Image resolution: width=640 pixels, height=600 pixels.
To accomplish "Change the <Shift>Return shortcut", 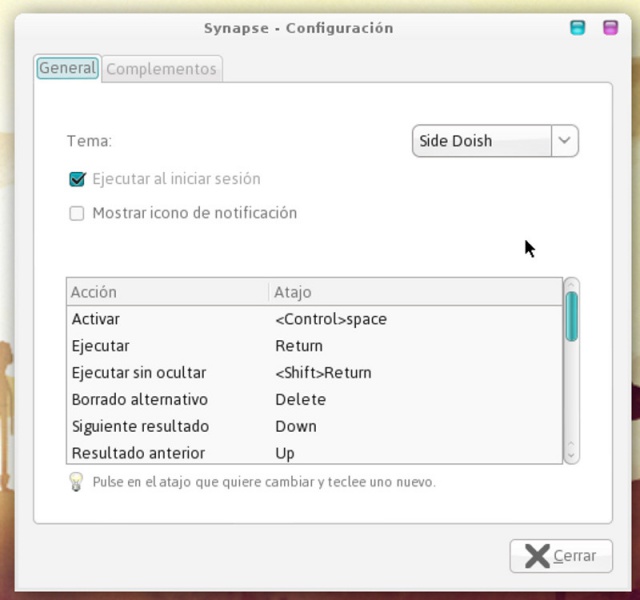I will (x=323, y=373).
